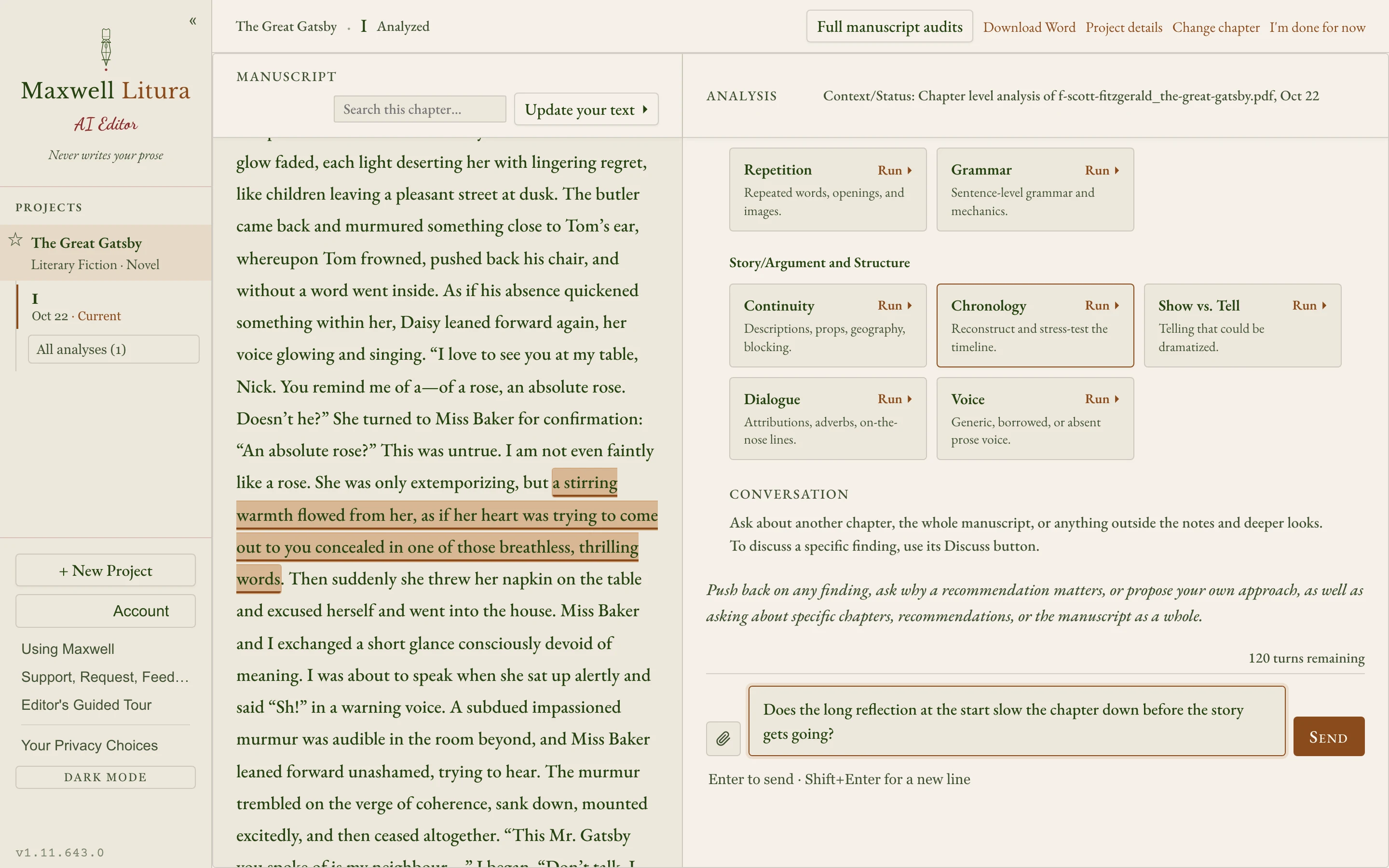Click the Analyzed status label

[403, 27]
